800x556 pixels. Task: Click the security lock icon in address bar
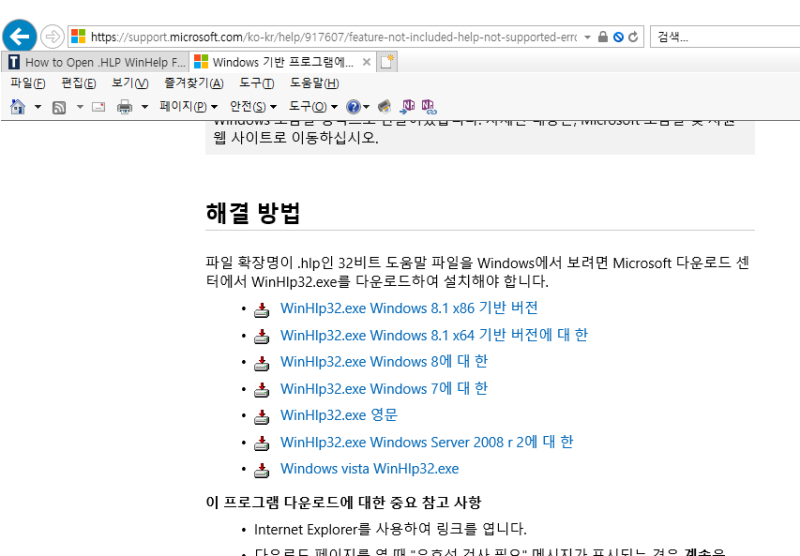(x=603, y=37)
